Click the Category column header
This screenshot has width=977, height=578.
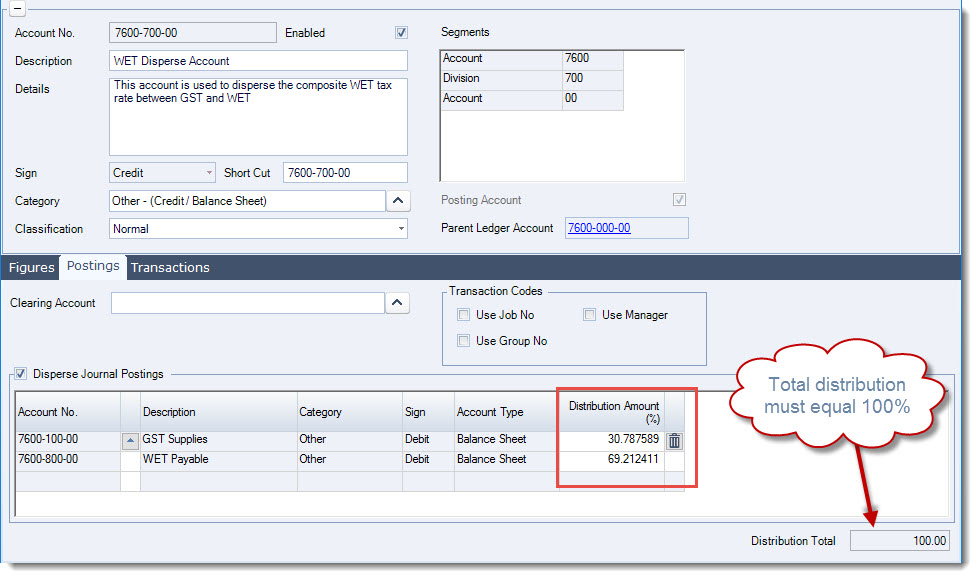[x=350, y=412]
